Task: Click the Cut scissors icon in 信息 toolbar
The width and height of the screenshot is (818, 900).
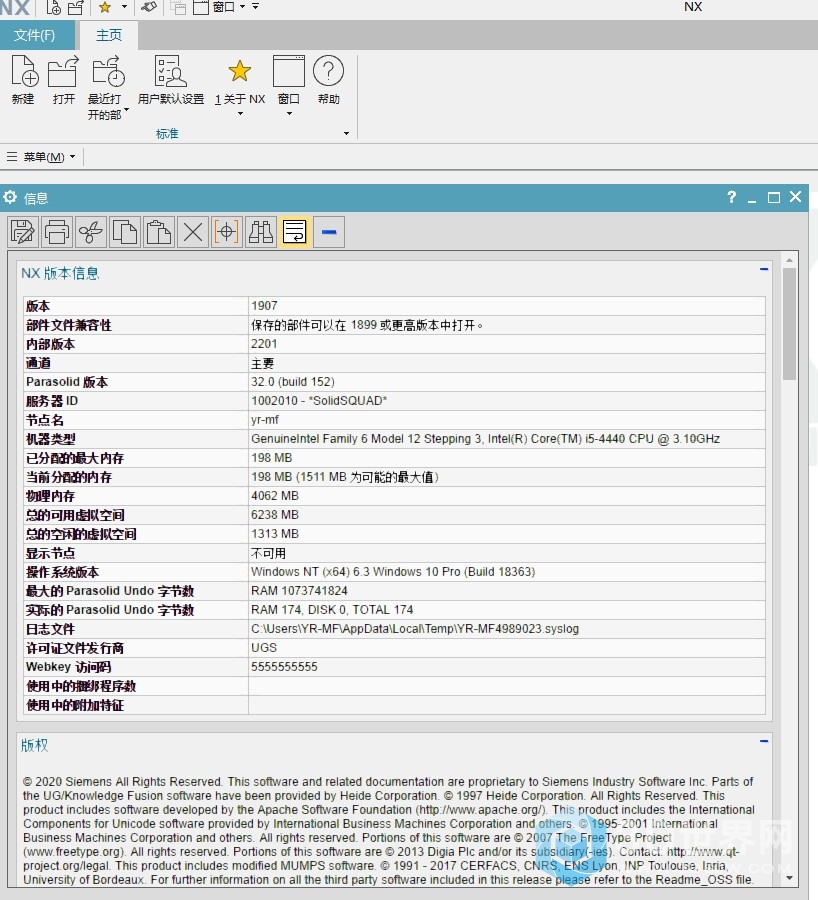Action: (x=91, y=232)
